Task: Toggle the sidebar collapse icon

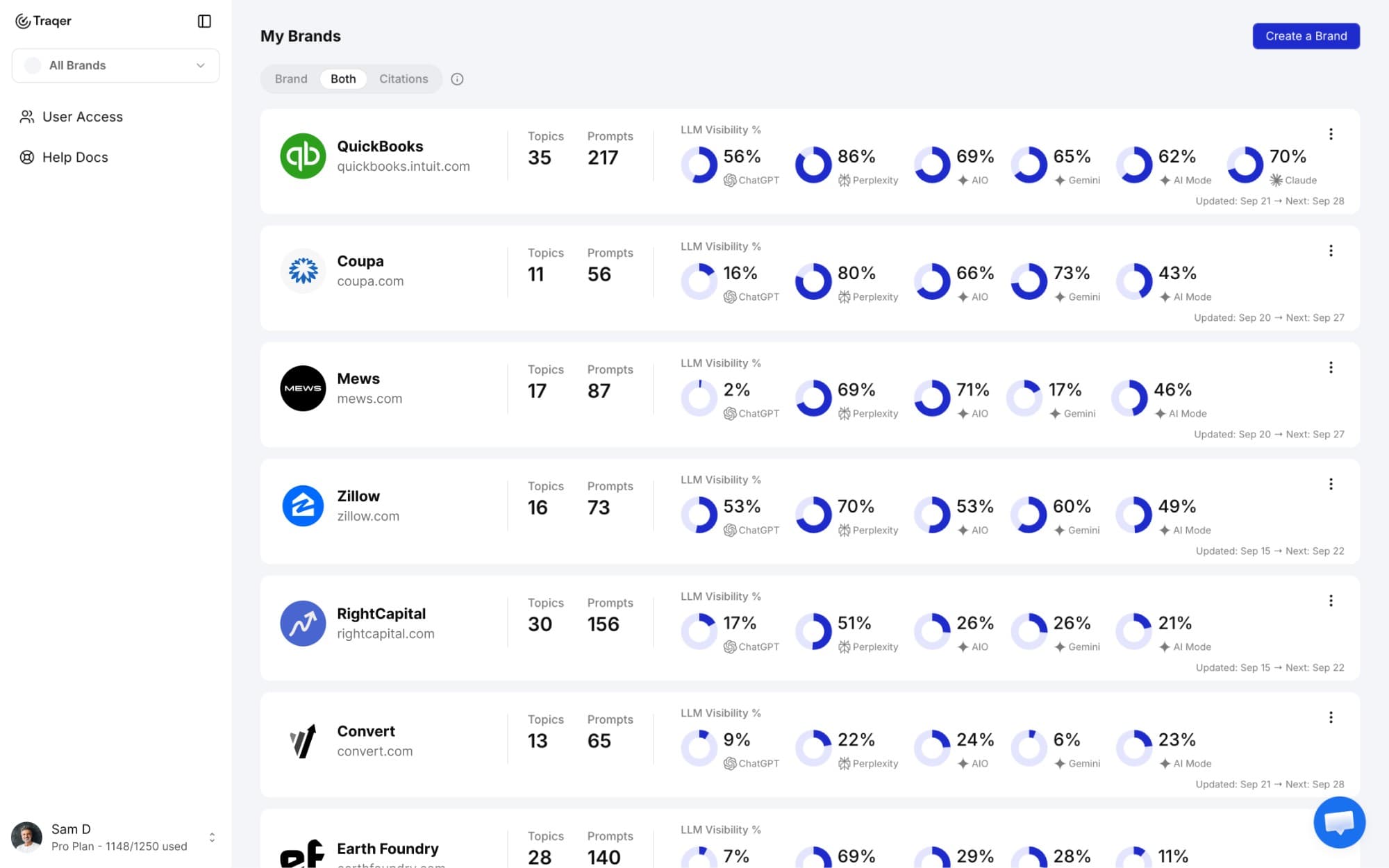Action: 204,21
